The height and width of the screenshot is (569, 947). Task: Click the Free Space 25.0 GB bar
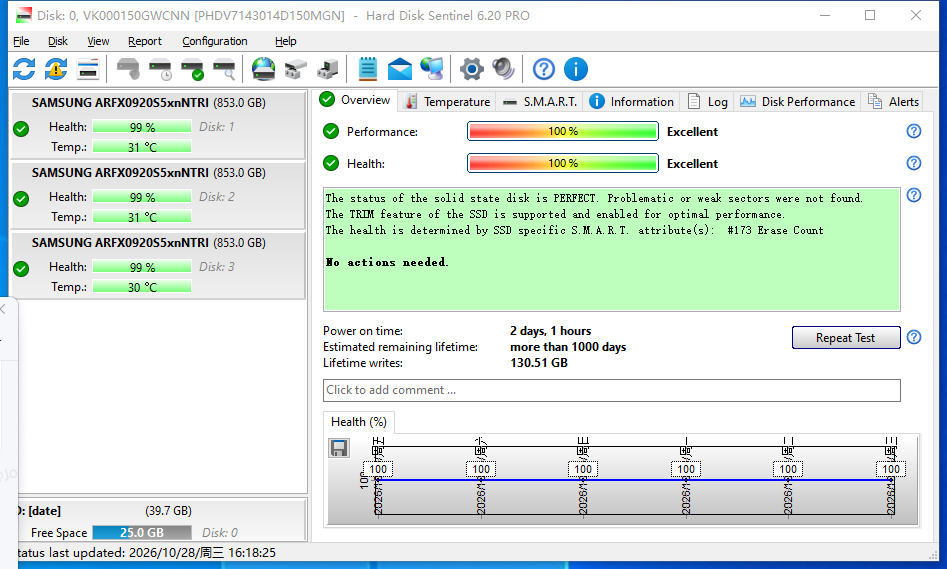pyautogui.click(x=142, y=533)
